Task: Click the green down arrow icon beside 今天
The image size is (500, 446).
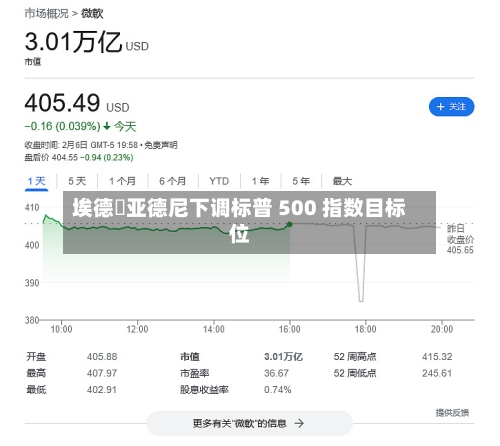Action: tap(107, 126)
